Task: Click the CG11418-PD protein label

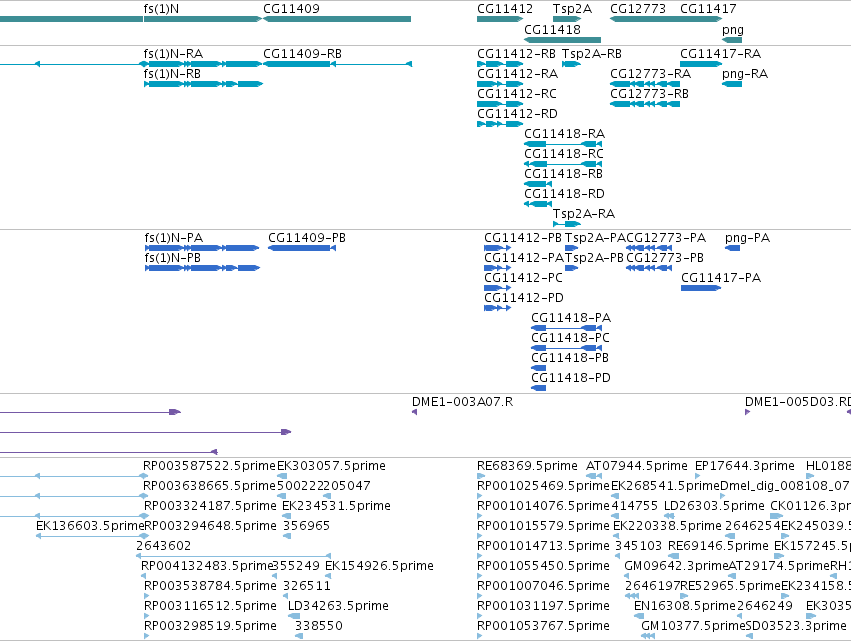Action: [571, 378]
